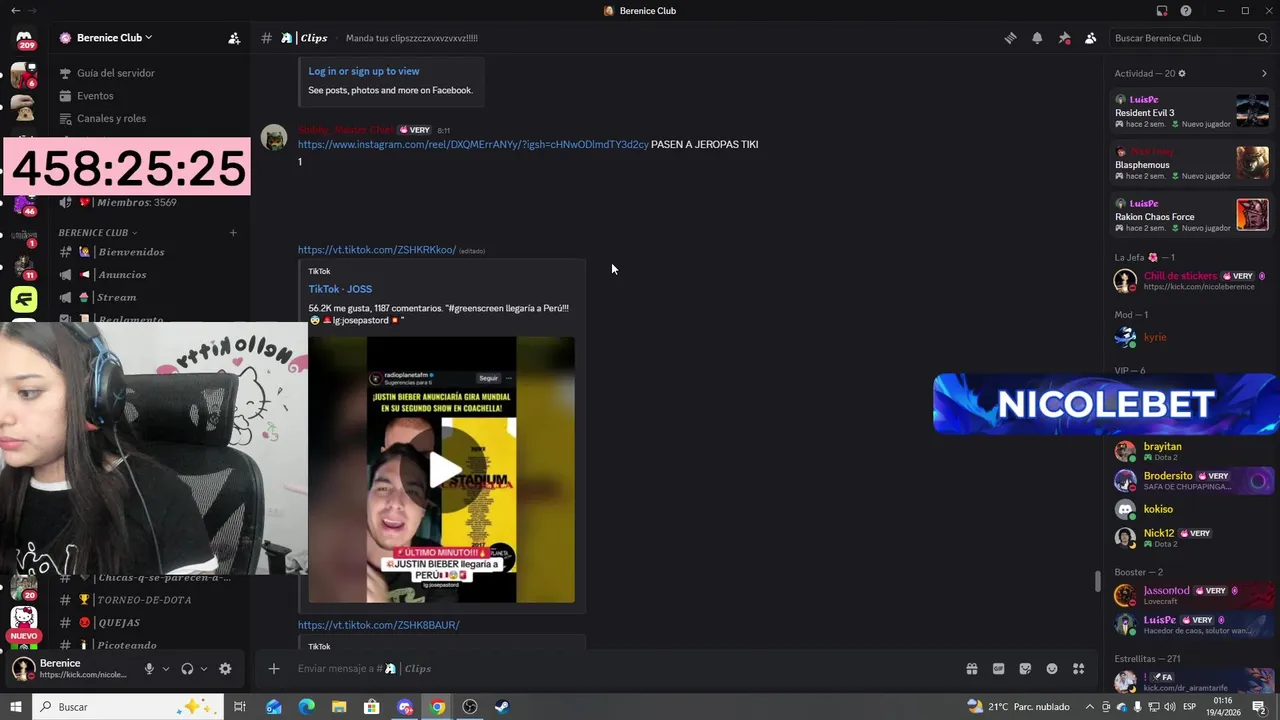Add channel plus next to BERENICE CLUB

coord(233,233)
